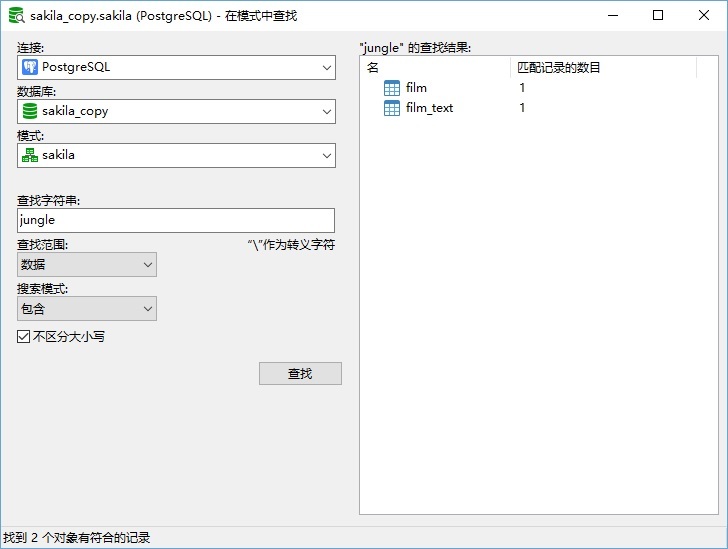Click the status bar 找到 2 个对象 message

[x=77, y=538]
